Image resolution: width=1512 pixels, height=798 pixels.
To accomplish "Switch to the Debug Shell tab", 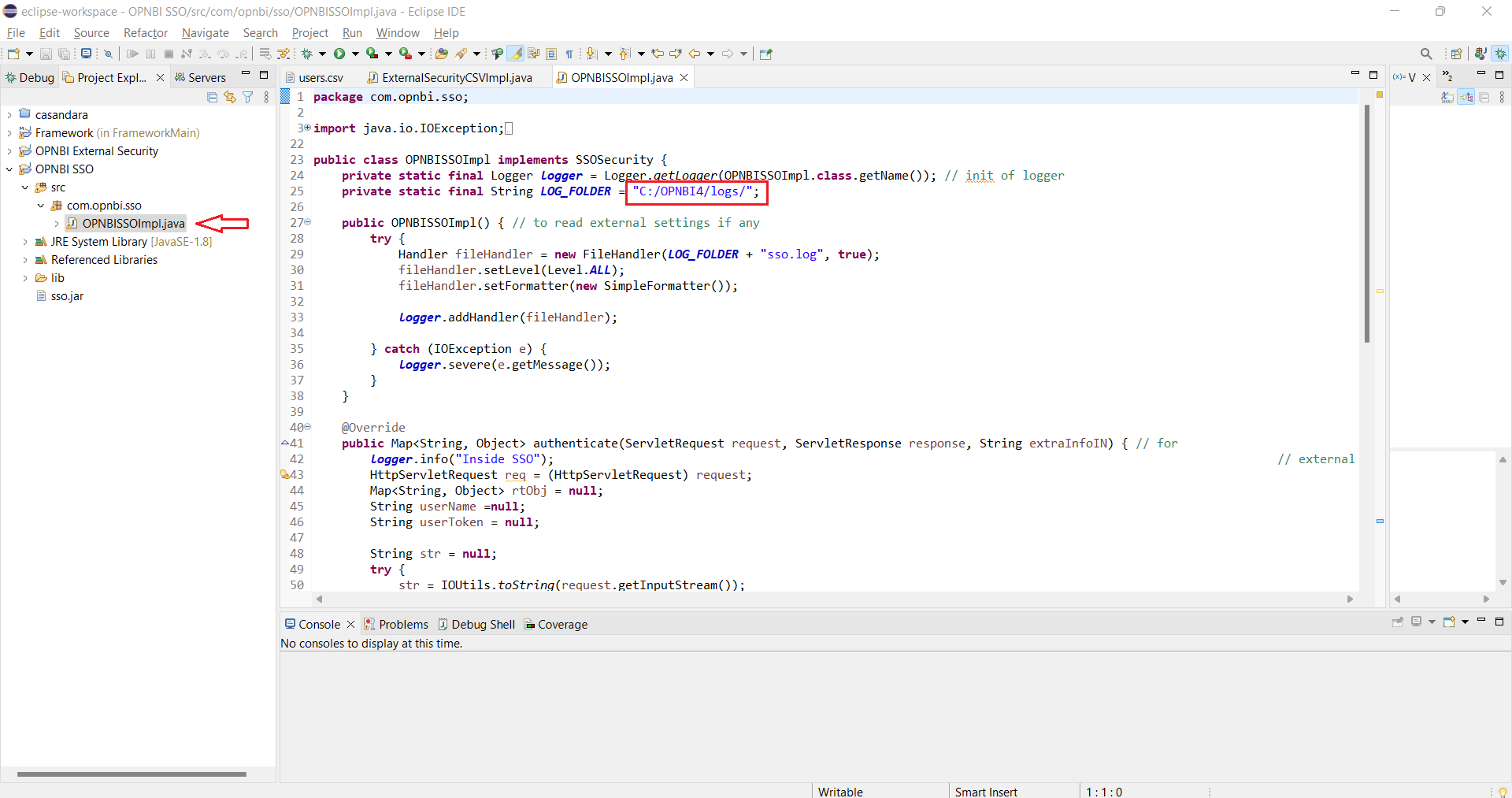I will [x=476, y=624].
